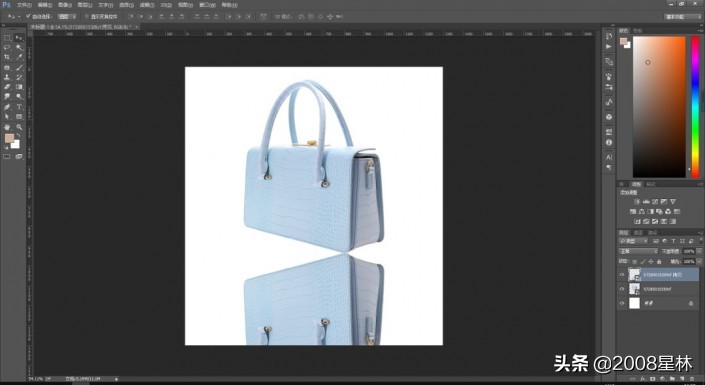Add Curves adjustment from Adjustments panel
705x385 pixels.
click(655, 201)
